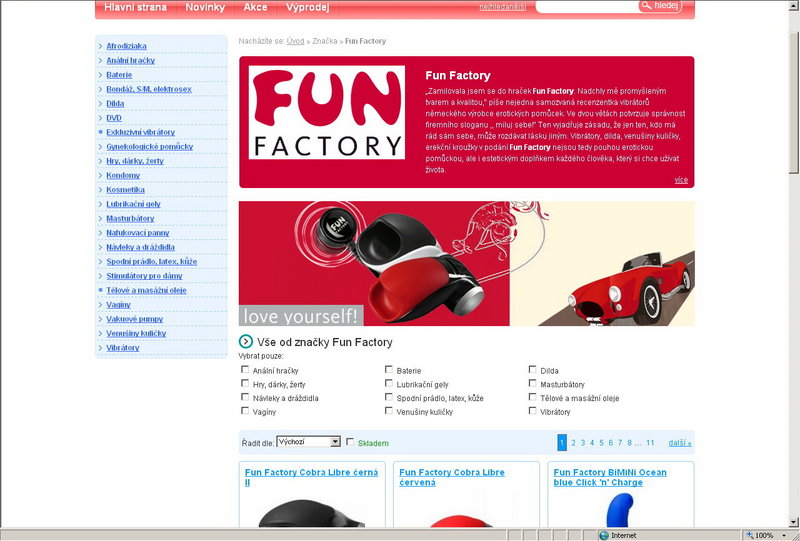
Task: Open the nejhledanější link
Action: [503, 7]
